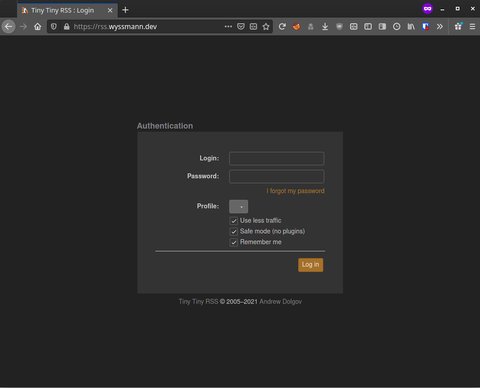Viewport: 480px width, 388px height.
Task: Close the Tiny Tiny RSS : Login tab
Action: tap(110, 10)
